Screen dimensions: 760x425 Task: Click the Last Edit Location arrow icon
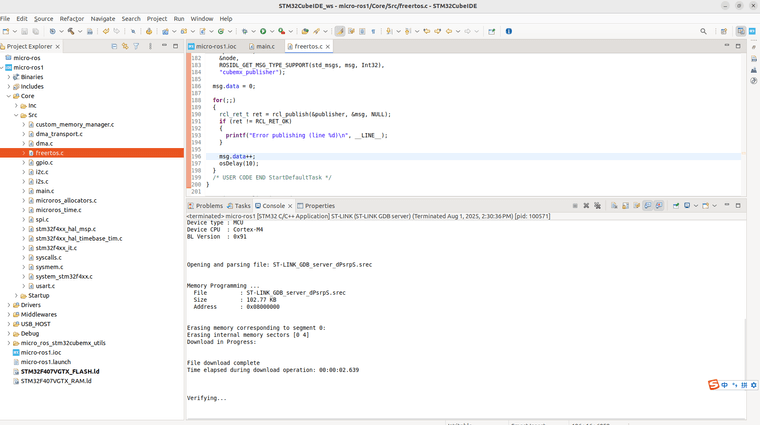[x=427, y=31]
